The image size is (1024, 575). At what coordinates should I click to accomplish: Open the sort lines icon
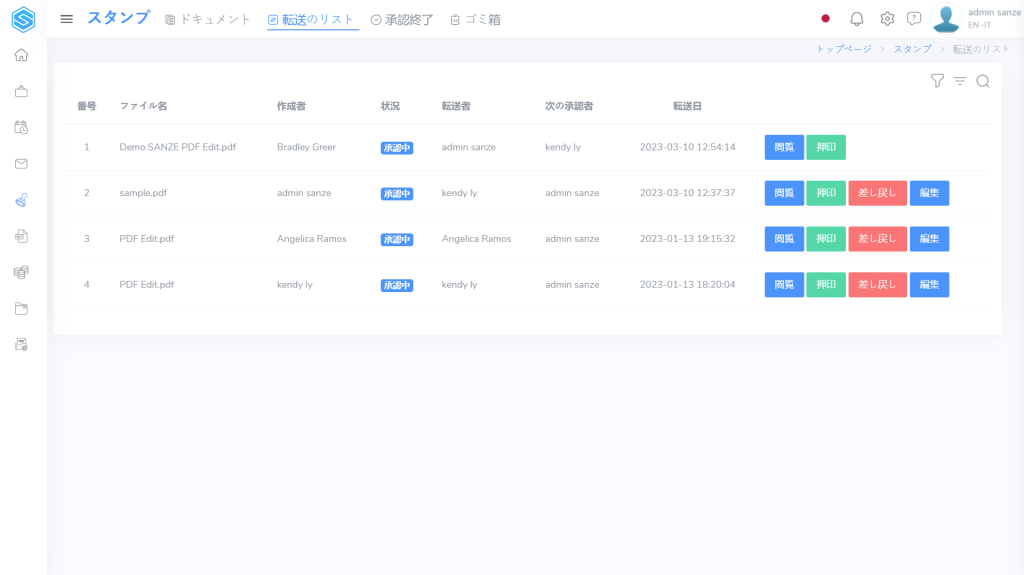[x=960, y=81]
